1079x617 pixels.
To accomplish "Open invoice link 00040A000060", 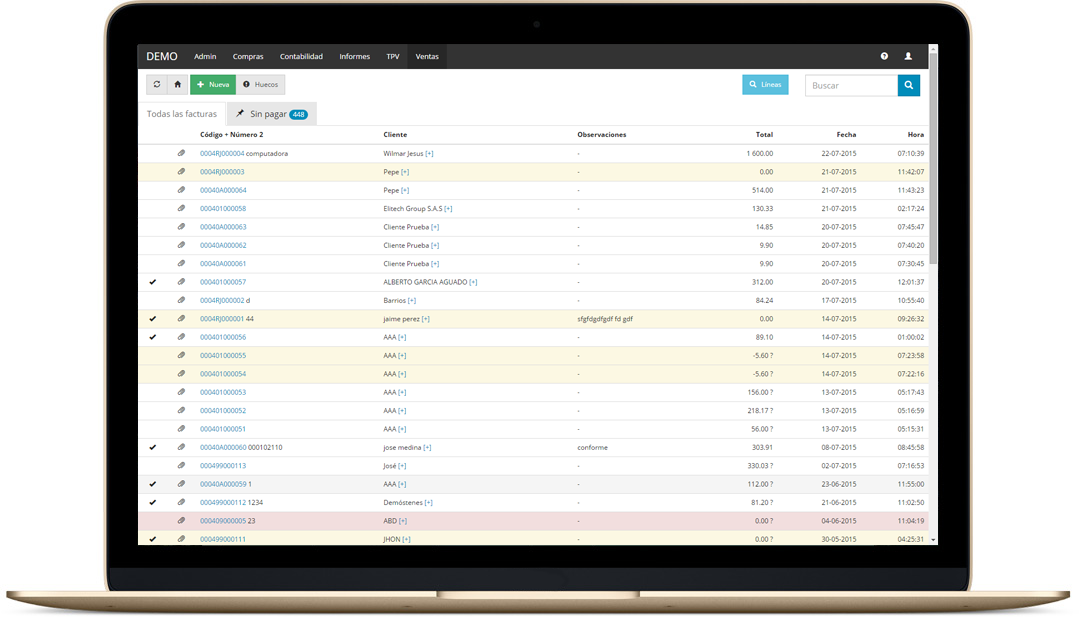I will 223,448.
